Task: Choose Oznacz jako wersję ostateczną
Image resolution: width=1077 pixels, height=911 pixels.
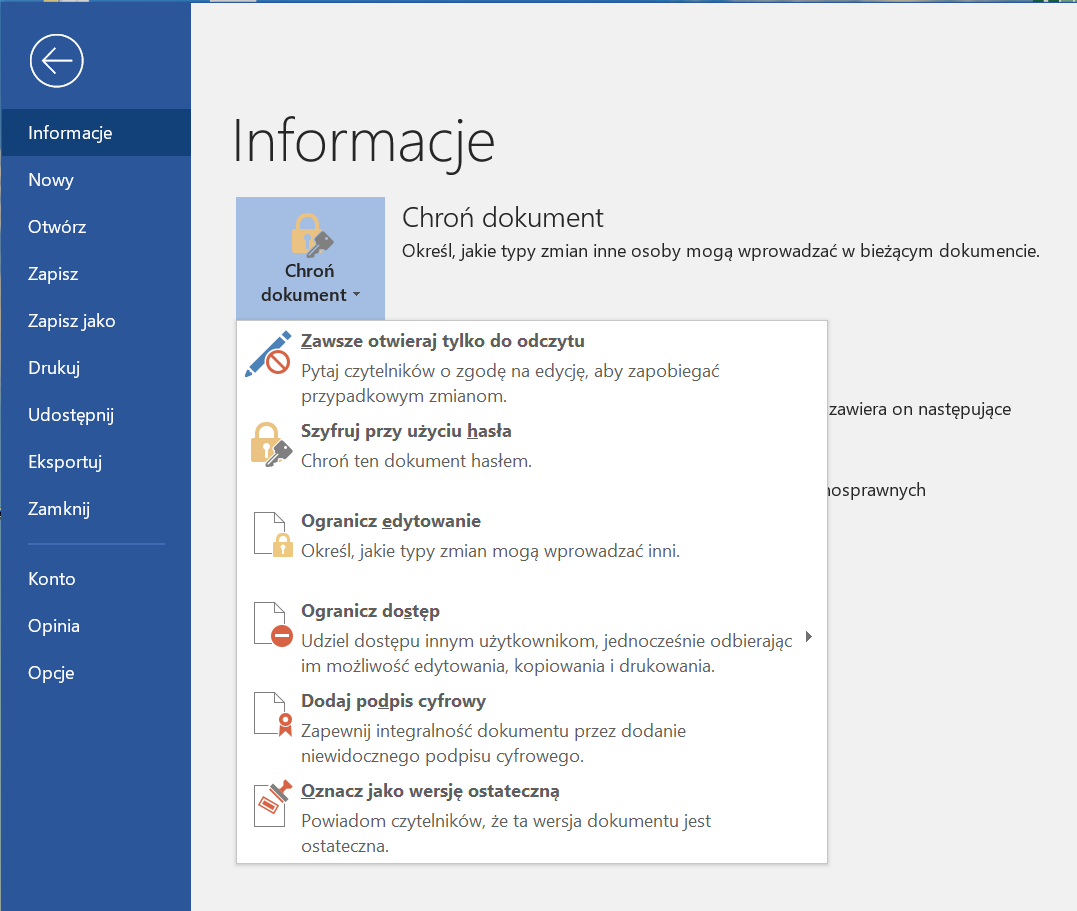Action: click(532, 817)
